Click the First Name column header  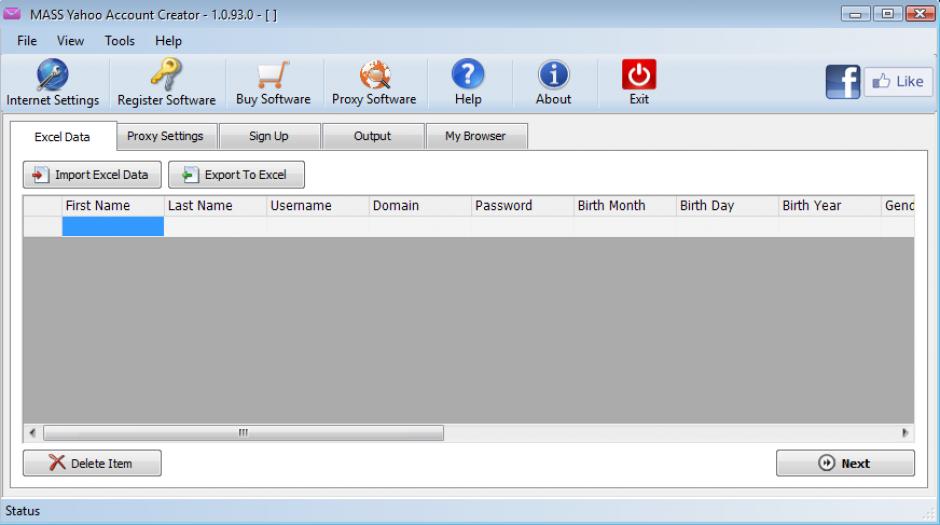tap(113, 206)
